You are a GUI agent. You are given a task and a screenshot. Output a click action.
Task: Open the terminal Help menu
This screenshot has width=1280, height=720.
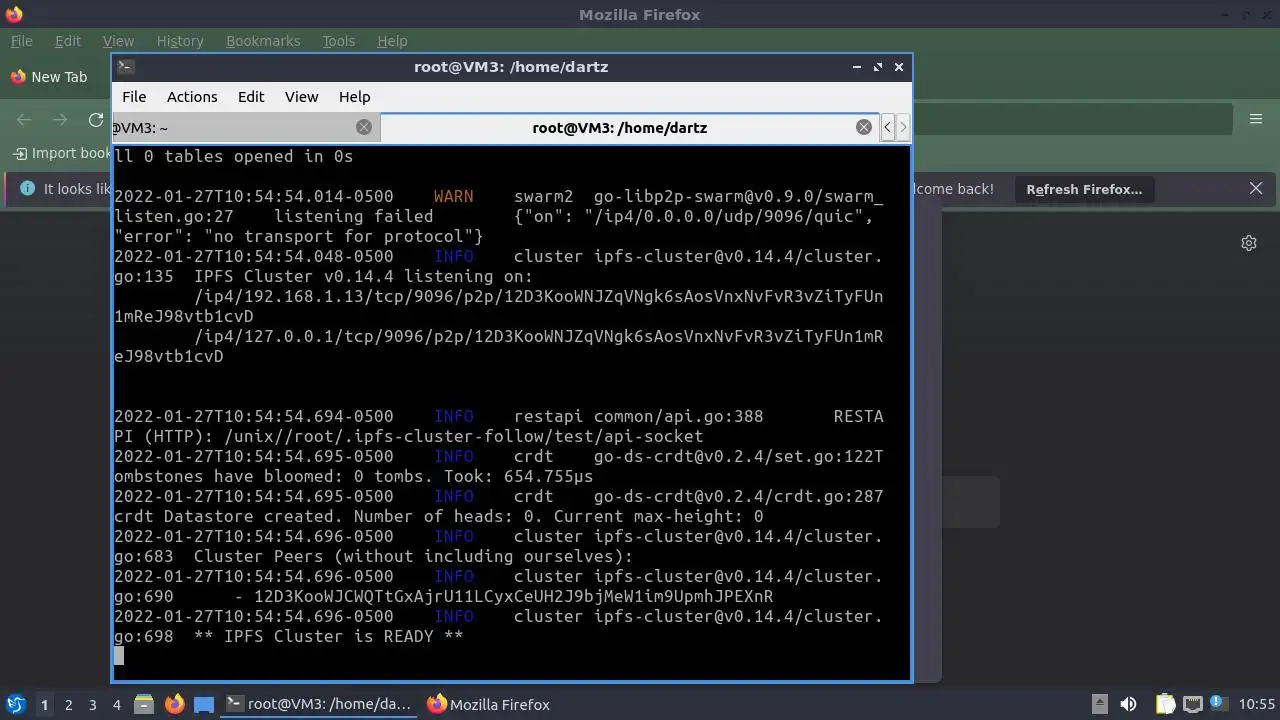point(354,97)
